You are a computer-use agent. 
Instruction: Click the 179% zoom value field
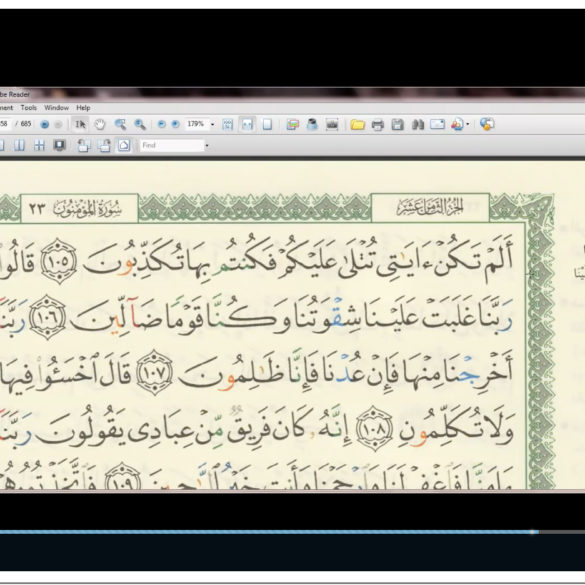[196, 124]
